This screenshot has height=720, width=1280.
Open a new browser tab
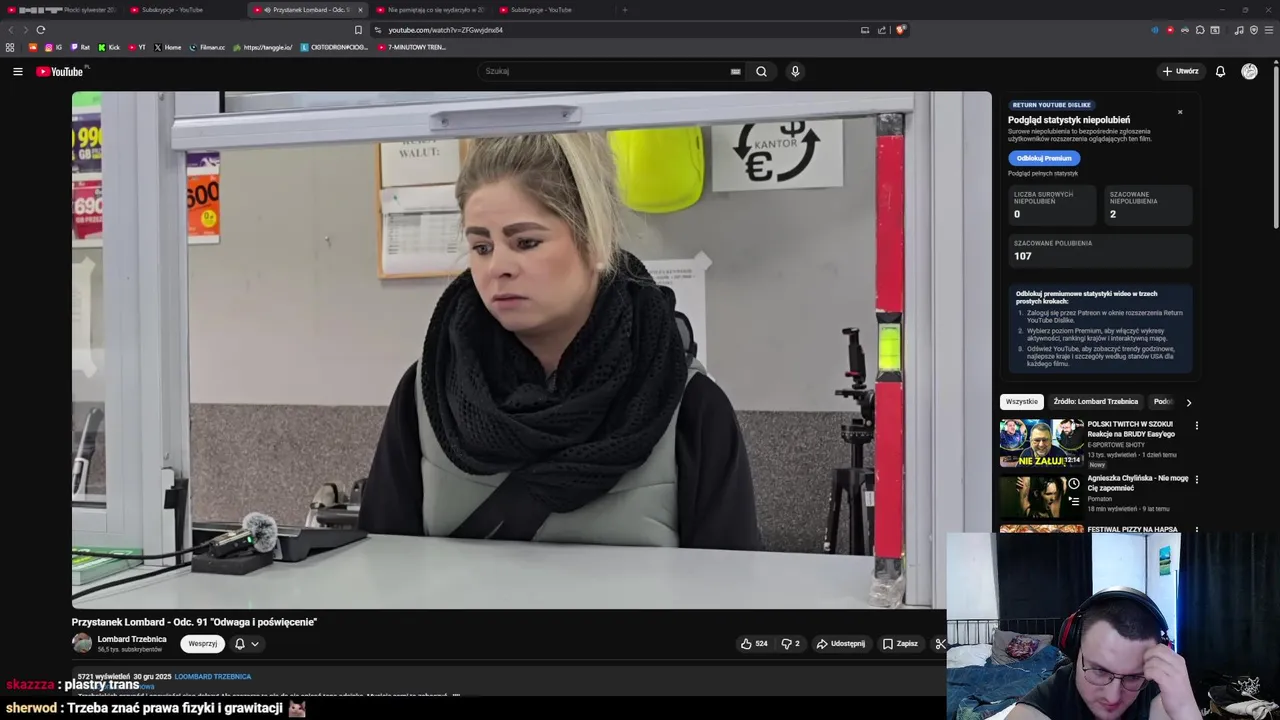(625, 10)
